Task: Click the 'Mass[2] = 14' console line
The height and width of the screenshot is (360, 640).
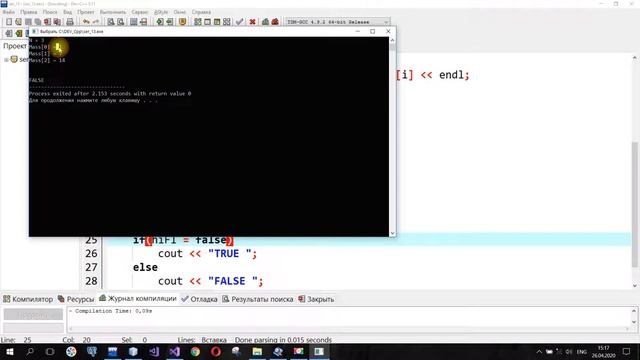Action: tap(47, 60)
